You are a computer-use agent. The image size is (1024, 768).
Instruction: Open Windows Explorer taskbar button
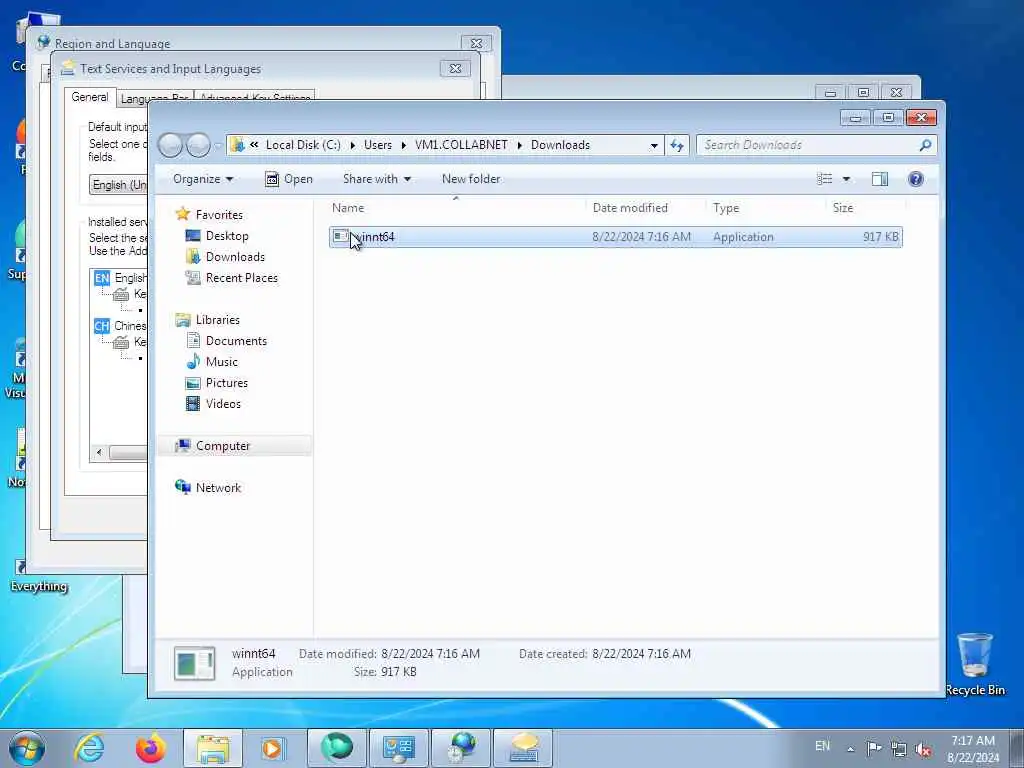(x=213, y=748)
